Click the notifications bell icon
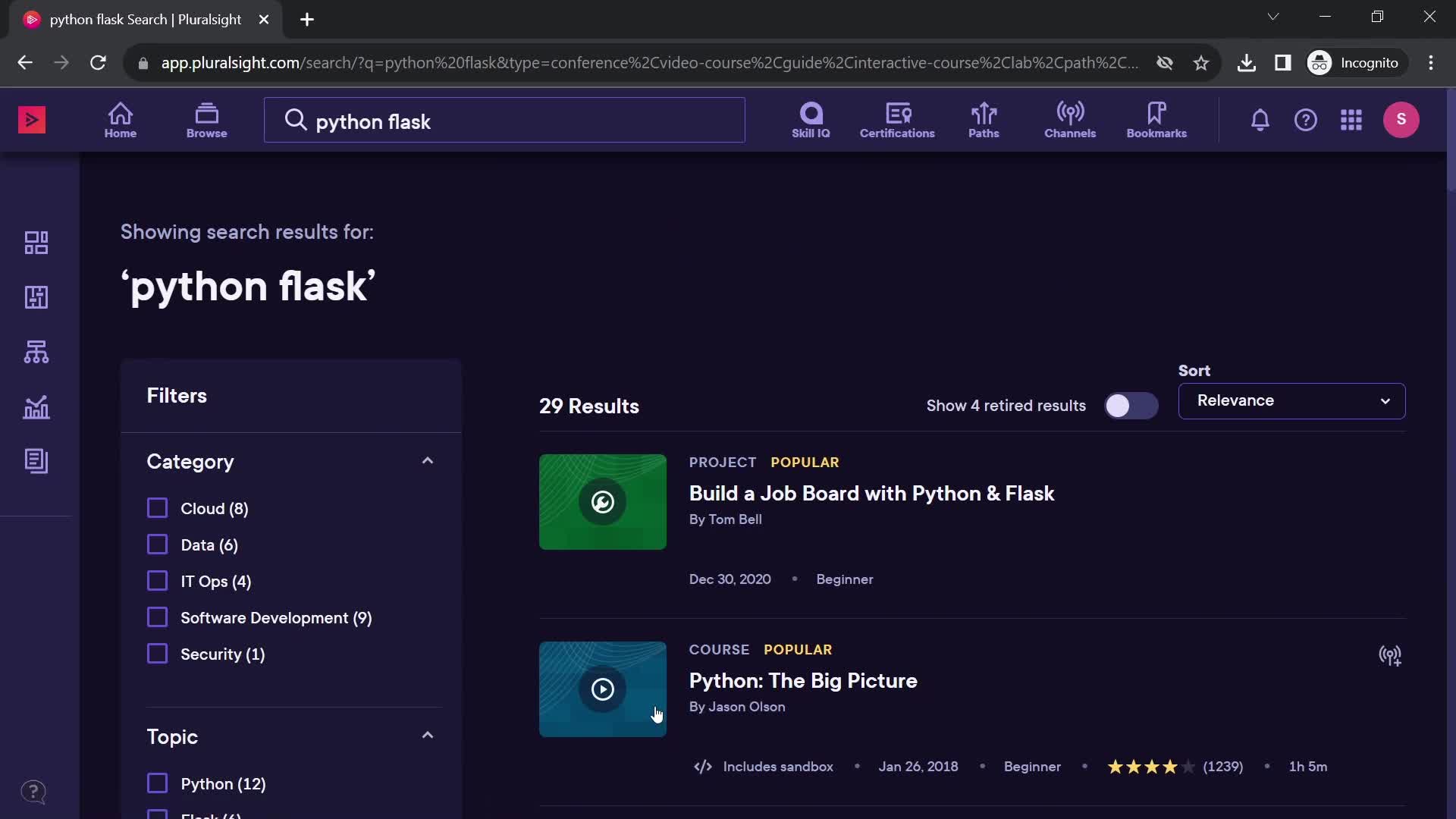Viewport: 1456px width, 819px height. [x=1260, y=120]
